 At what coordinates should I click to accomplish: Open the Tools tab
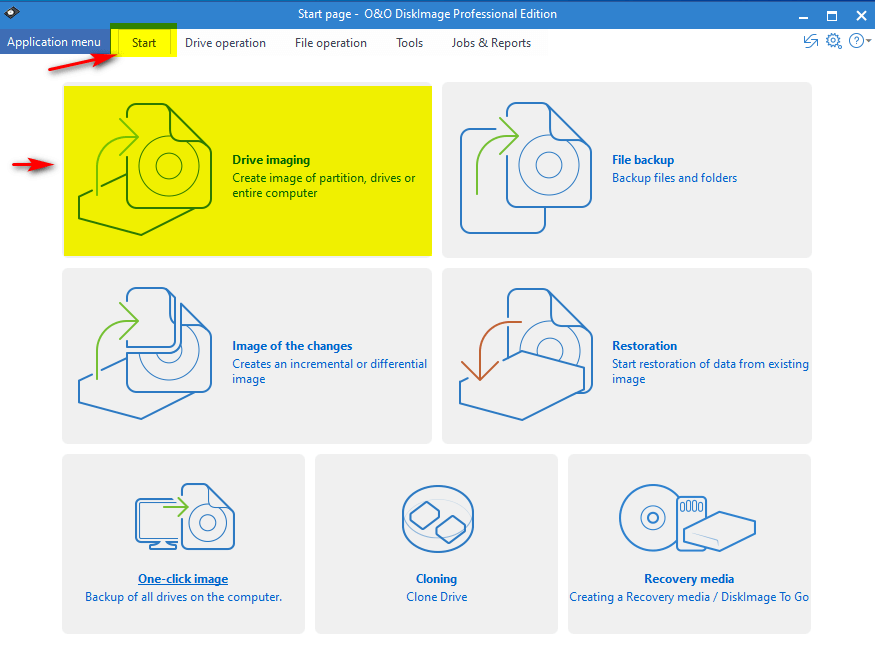(409, 43)
